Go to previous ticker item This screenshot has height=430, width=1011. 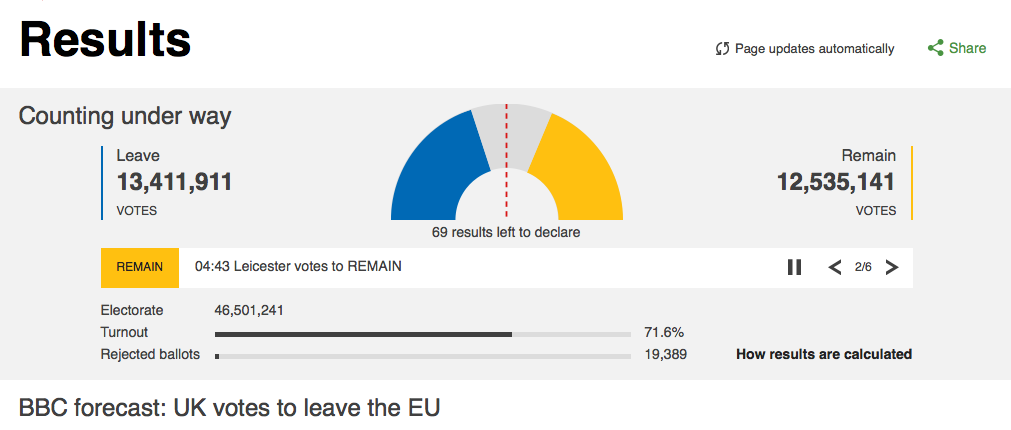coord(835,267)
